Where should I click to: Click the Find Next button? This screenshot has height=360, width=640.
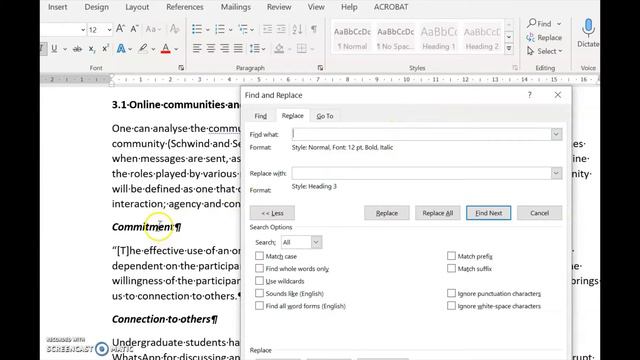coord(489,213)
